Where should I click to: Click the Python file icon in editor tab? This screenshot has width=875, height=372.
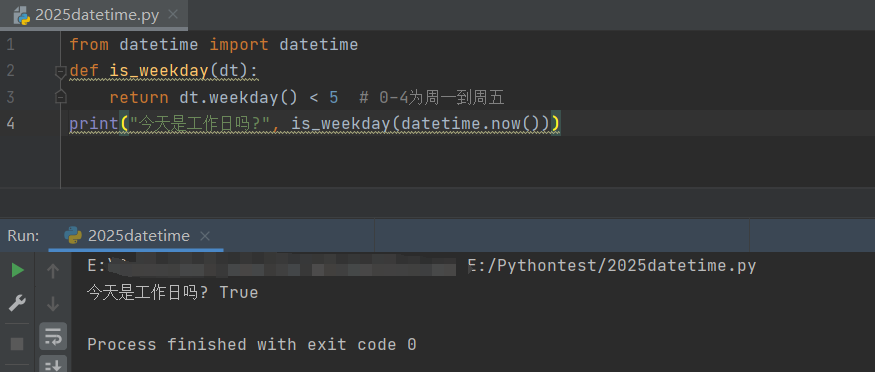coord(22,15)
